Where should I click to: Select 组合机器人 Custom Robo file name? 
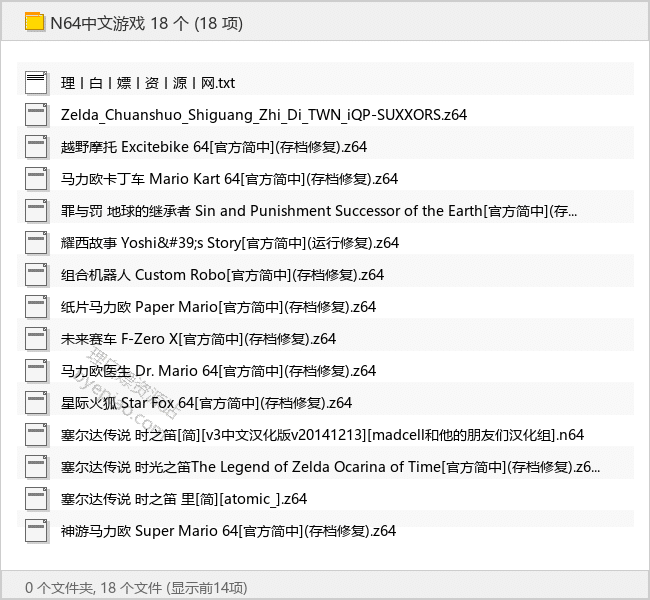coord(222,275)
